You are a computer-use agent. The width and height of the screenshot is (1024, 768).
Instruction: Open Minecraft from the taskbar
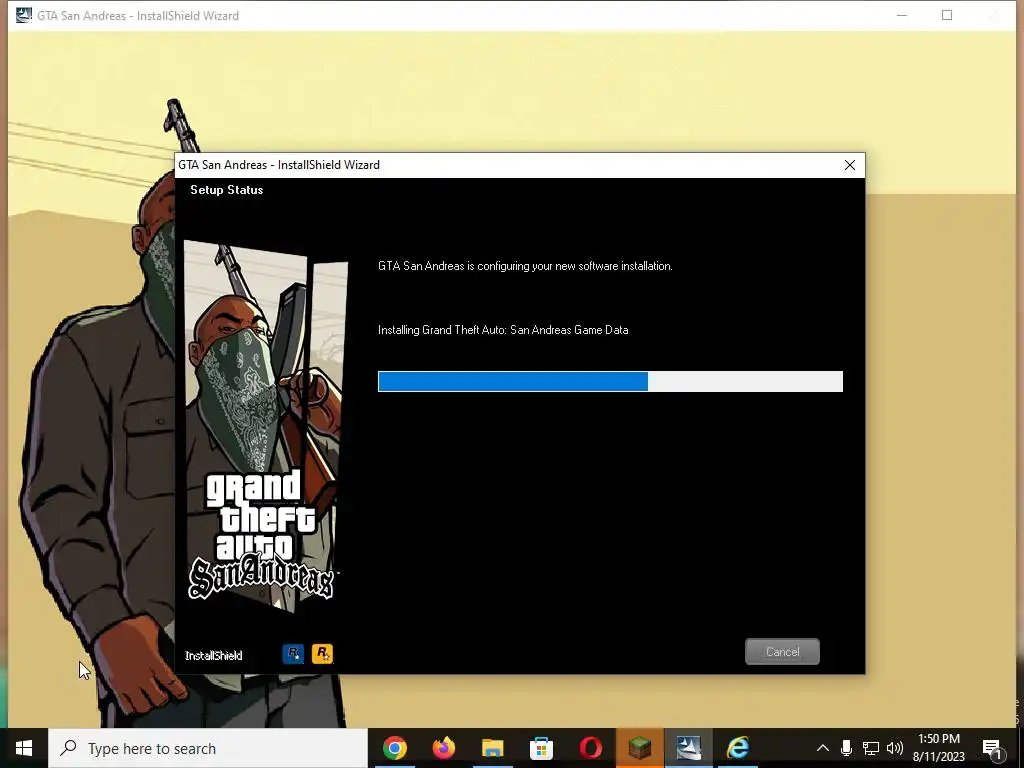point(639,748)
